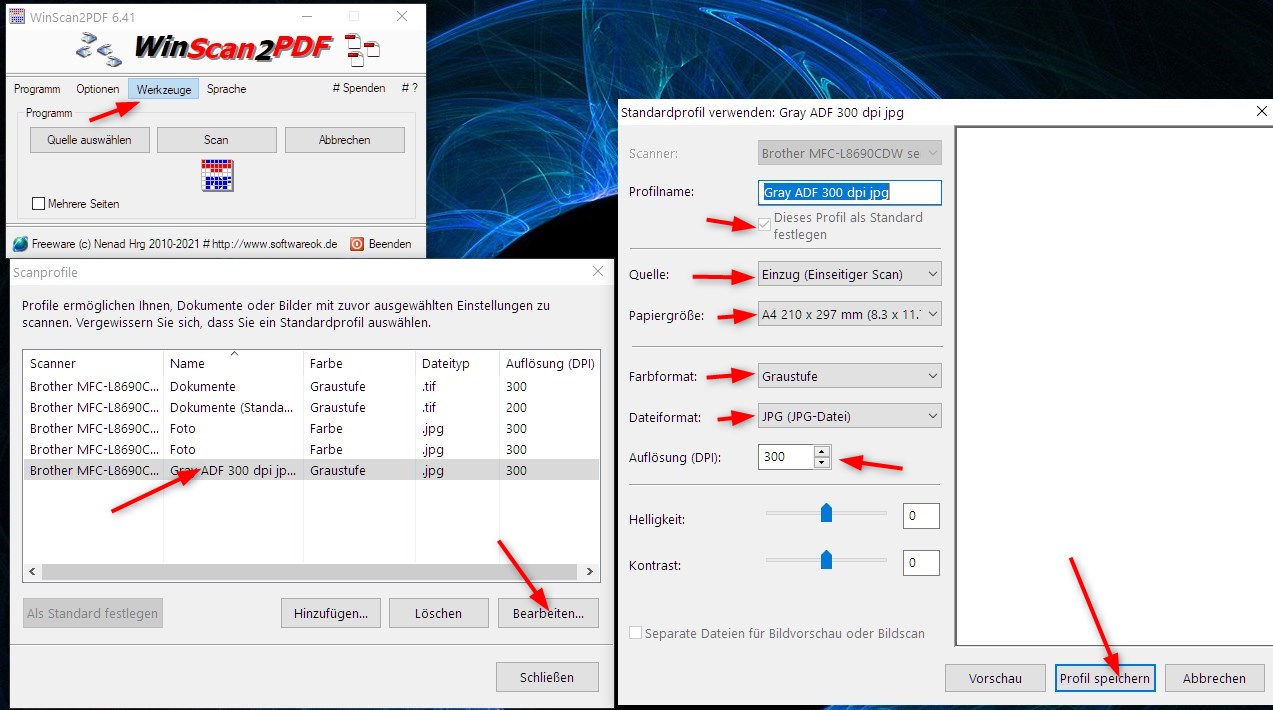Open the Farbformat dropdown
Screen dimensions: 1273x710
850,376
